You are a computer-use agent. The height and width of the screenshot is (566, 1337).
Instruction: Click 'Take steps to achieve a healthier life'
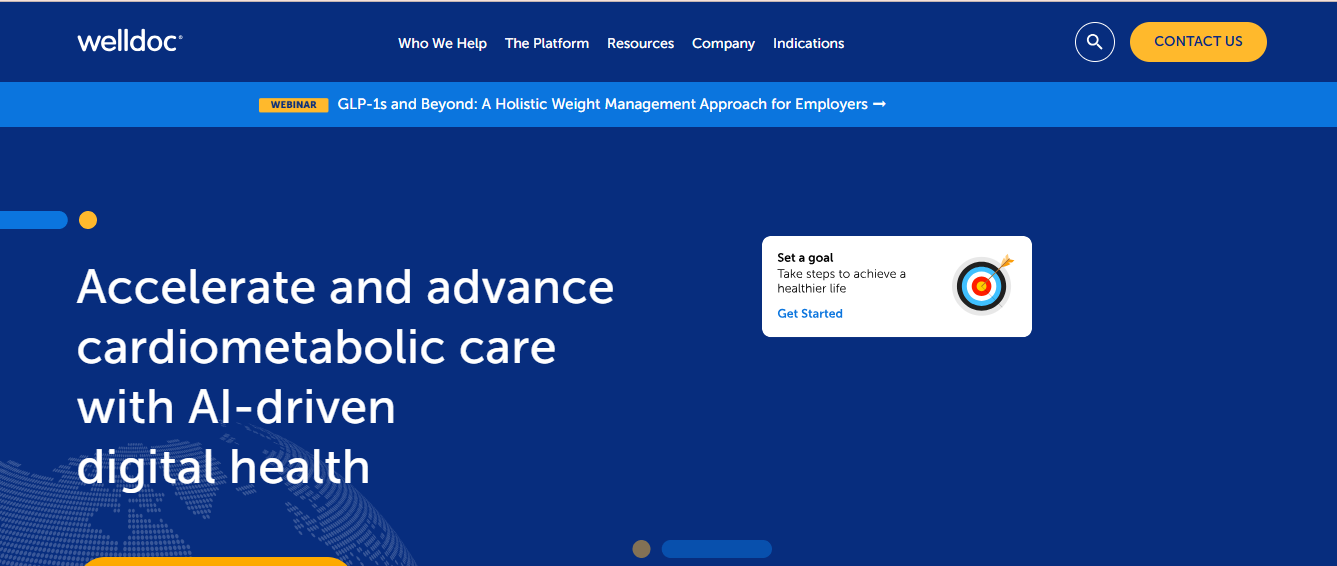(x=841, y=281)
